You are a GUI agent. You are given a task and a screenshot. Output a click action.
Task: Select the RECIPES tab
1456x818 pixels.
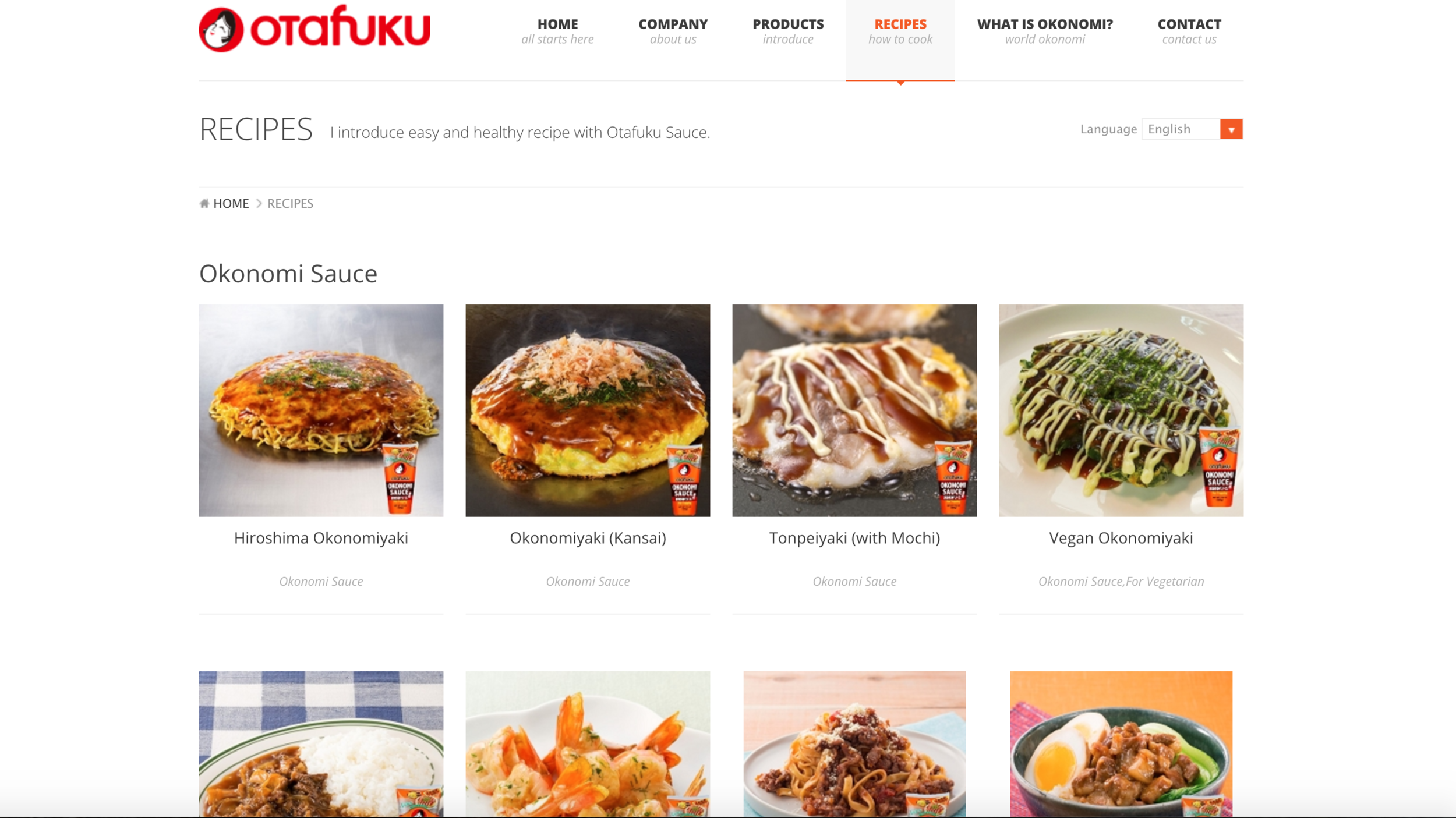[900, 31]
